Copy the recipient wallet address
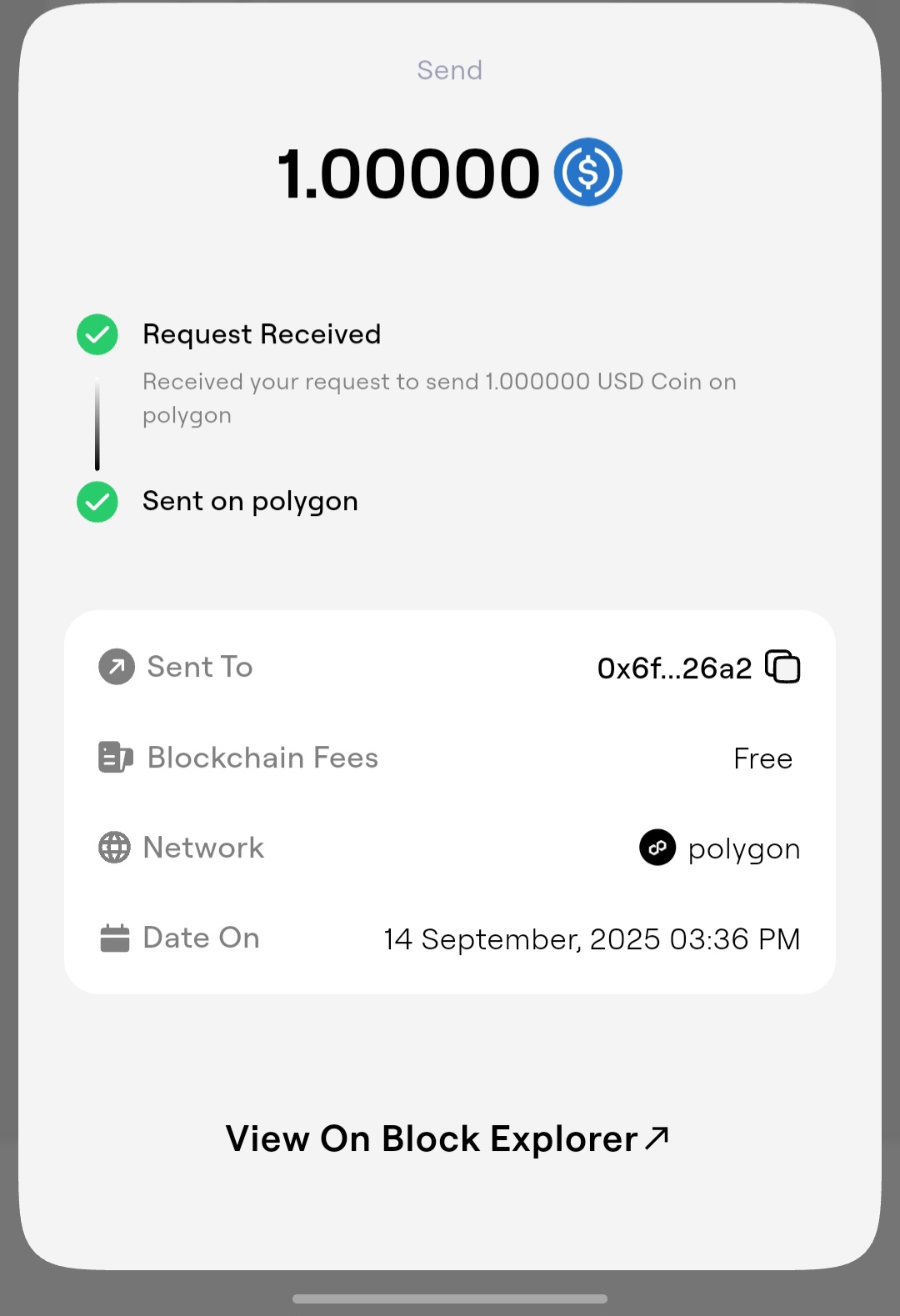The image size is (900, 1316). pos(782,667)
